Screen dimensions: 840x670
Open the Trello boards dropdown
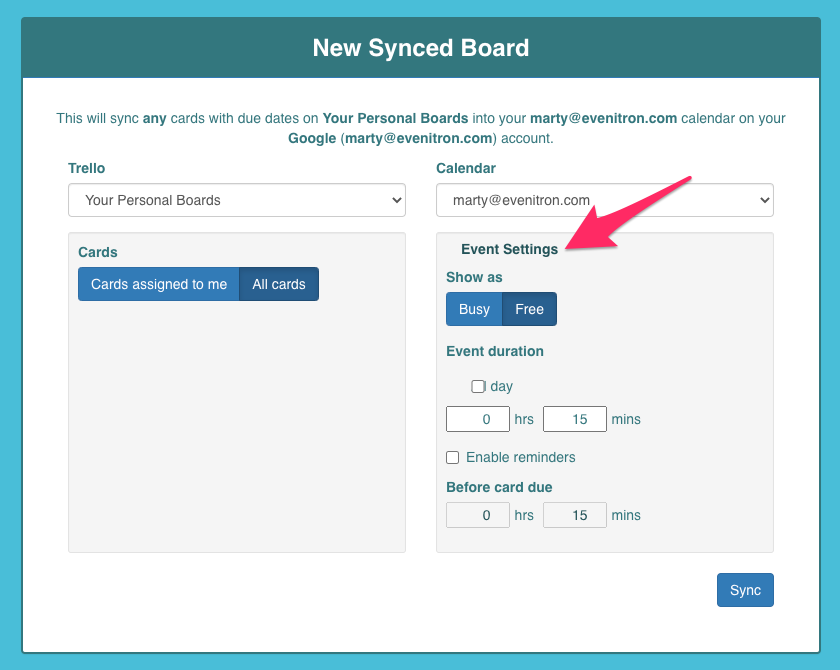coord(237,200)
